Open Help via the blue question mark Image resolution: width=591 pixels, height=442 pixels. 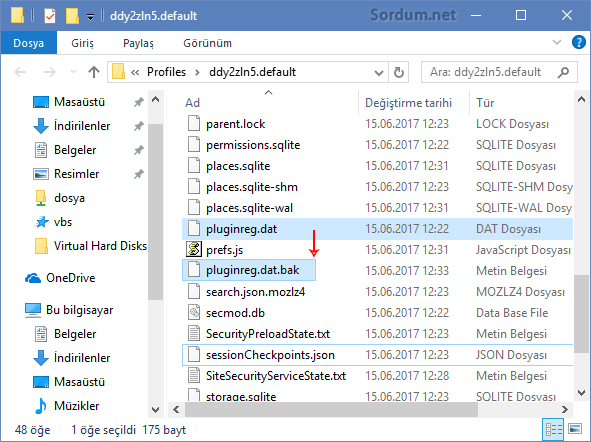click(x=579, y=42)
